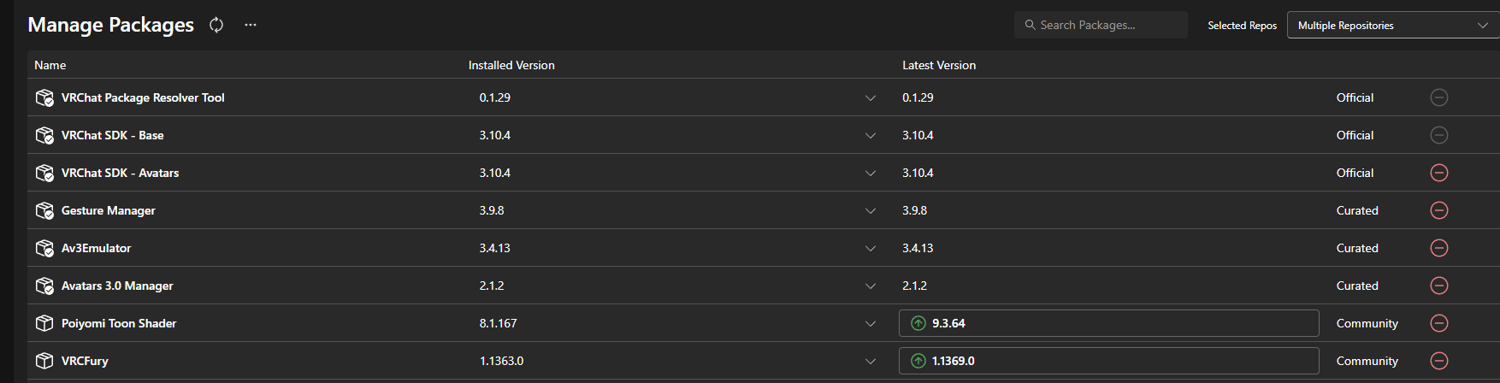Remove the VRChat SDK - Avatars package

[x=1439, y=173]
